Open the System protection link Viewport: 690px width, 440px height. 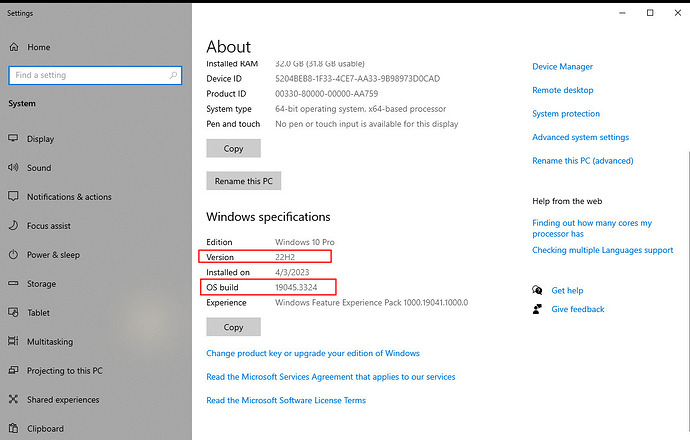566,114
